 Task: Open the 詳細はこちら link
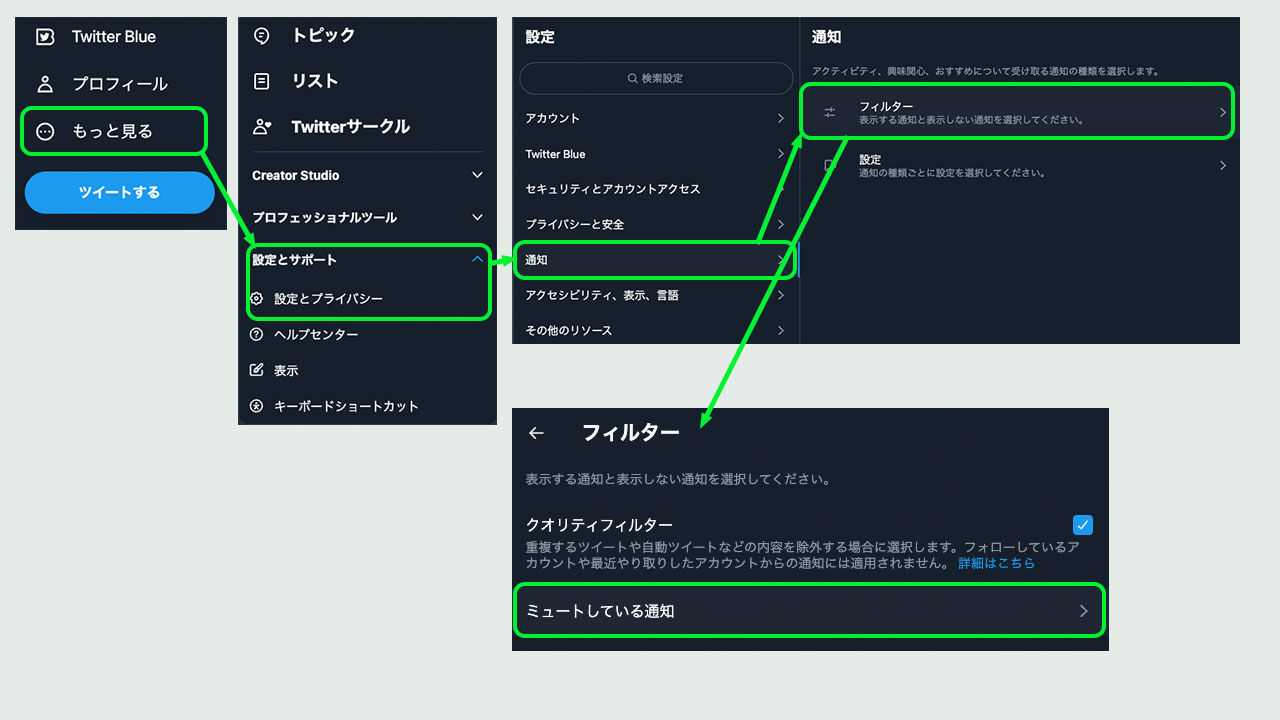point(997,563)
